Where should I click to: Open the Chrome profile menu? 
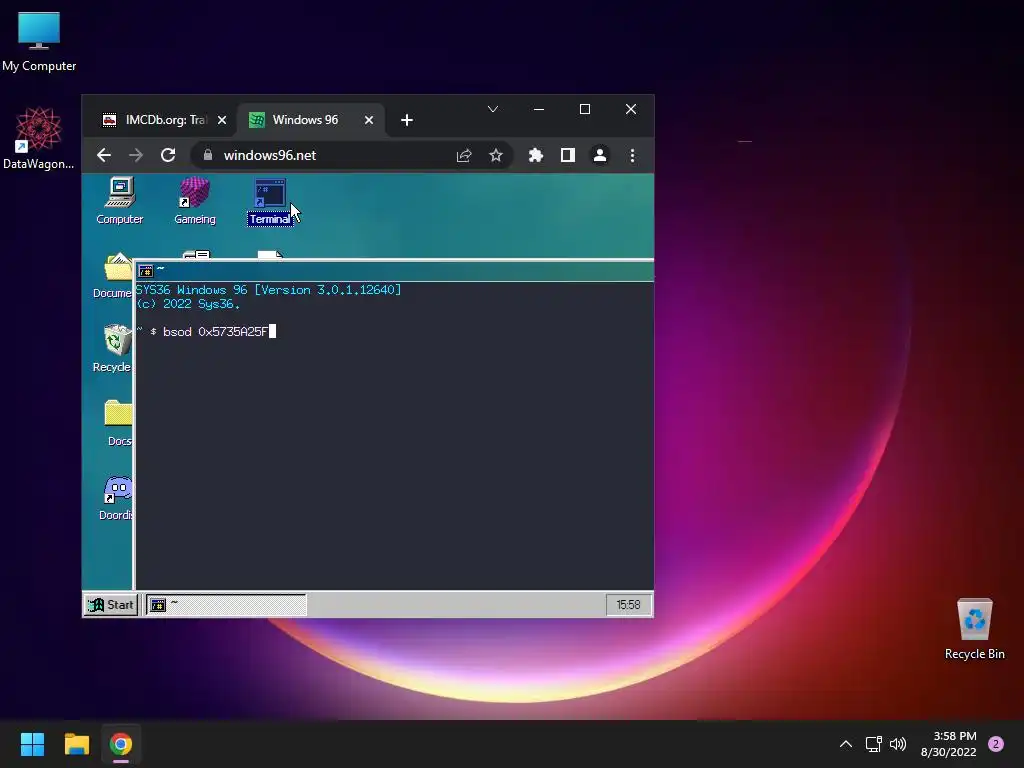click(x=600, y=155)
